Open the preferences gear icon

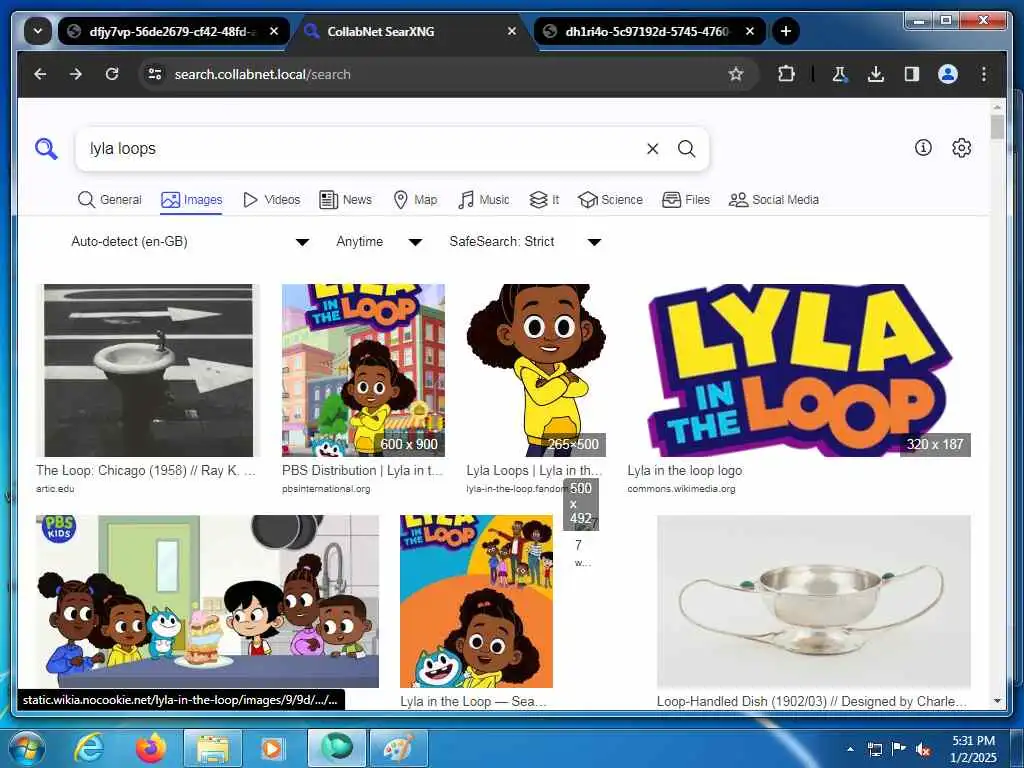click(961, 148)
